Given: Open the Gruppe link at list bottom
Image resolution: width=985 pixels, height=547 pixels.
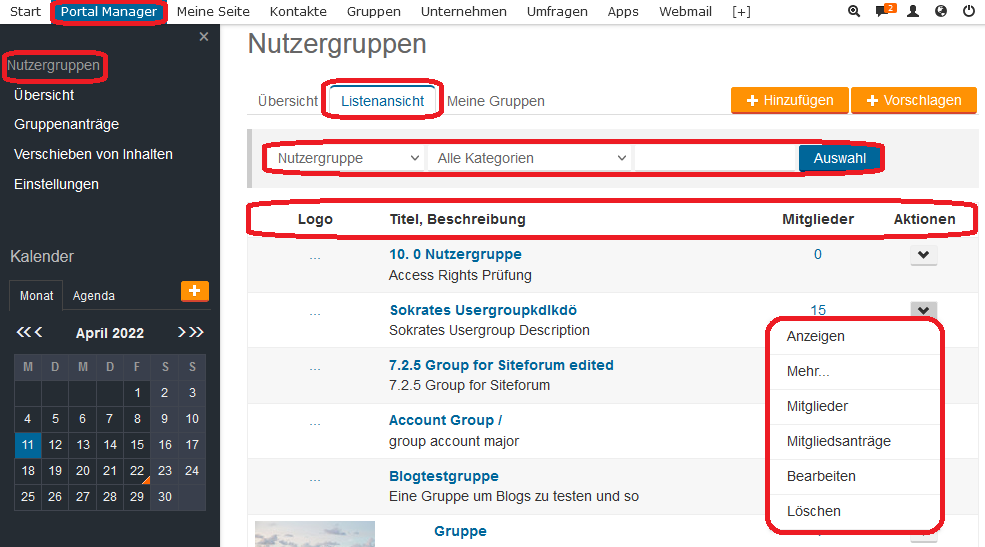Looking at the screenshot, I should pyautogui.click(x=460, y=531).
